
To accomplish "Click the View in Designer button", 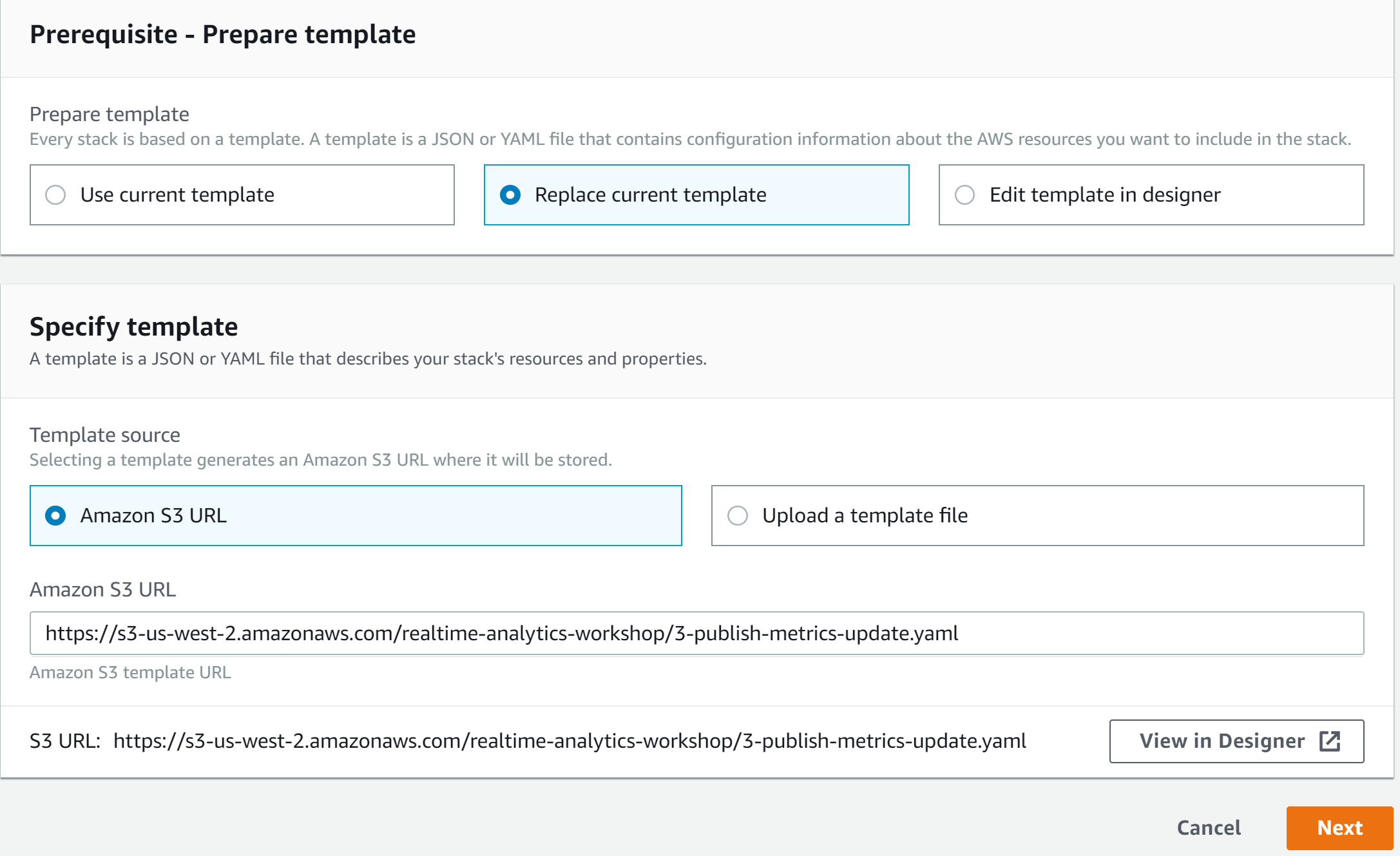I will 1236,741.
